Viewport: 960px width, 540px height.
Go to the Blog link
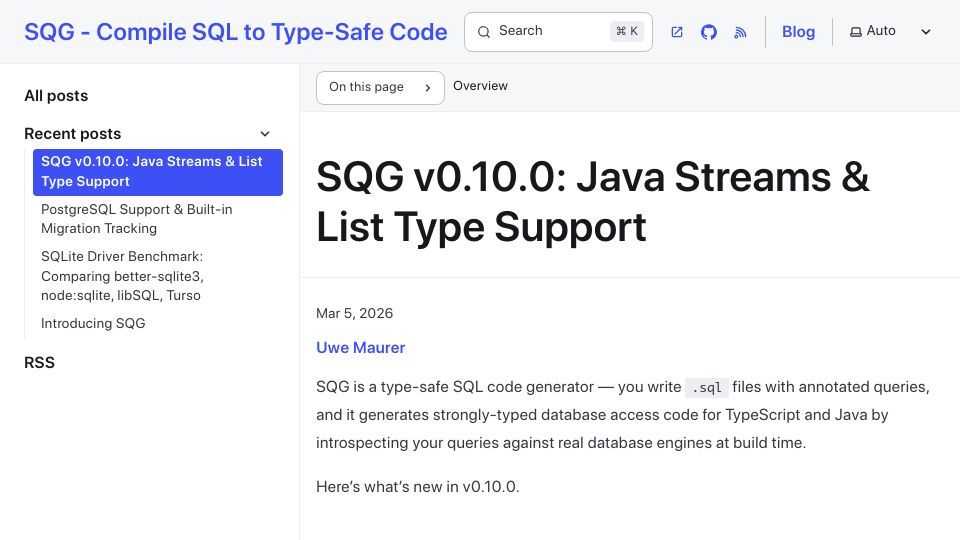coord(798,32)
